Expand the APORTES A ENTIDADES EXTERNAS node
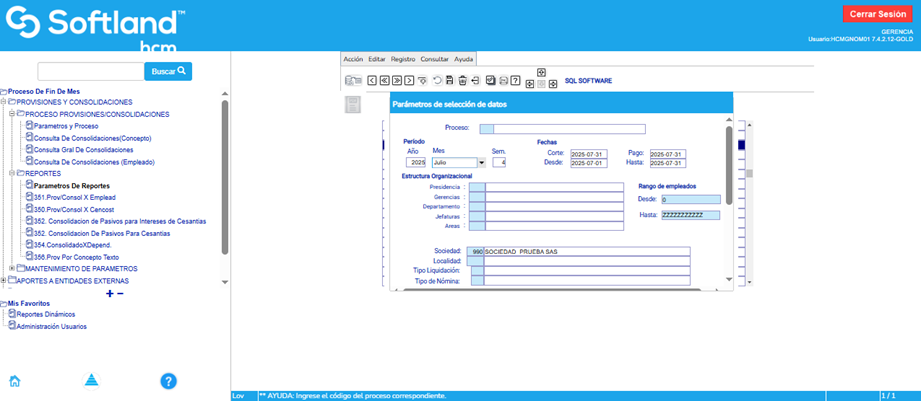The height and width of the screenshot is (401, 921). (x=4, y=281)
